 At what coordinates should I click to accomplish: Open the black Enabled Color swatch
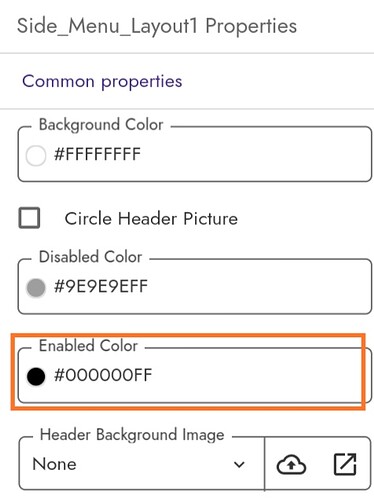(x=36, y=376)
